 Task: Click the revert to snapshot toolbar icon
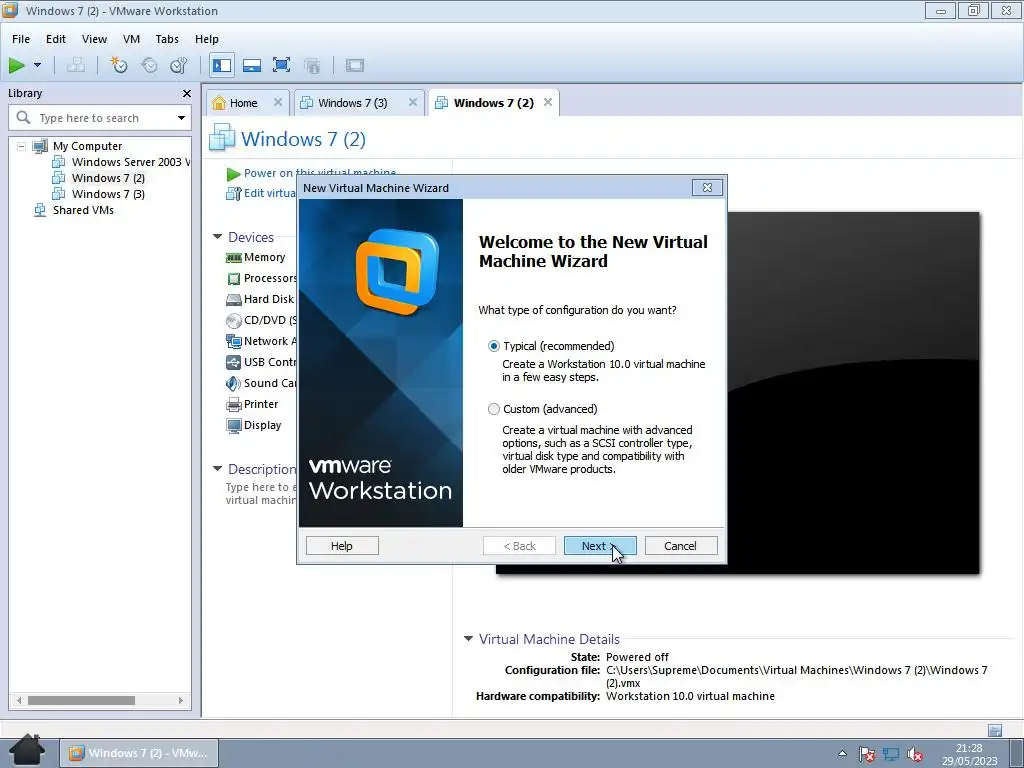pyautogui.click(x=149, y=65)
